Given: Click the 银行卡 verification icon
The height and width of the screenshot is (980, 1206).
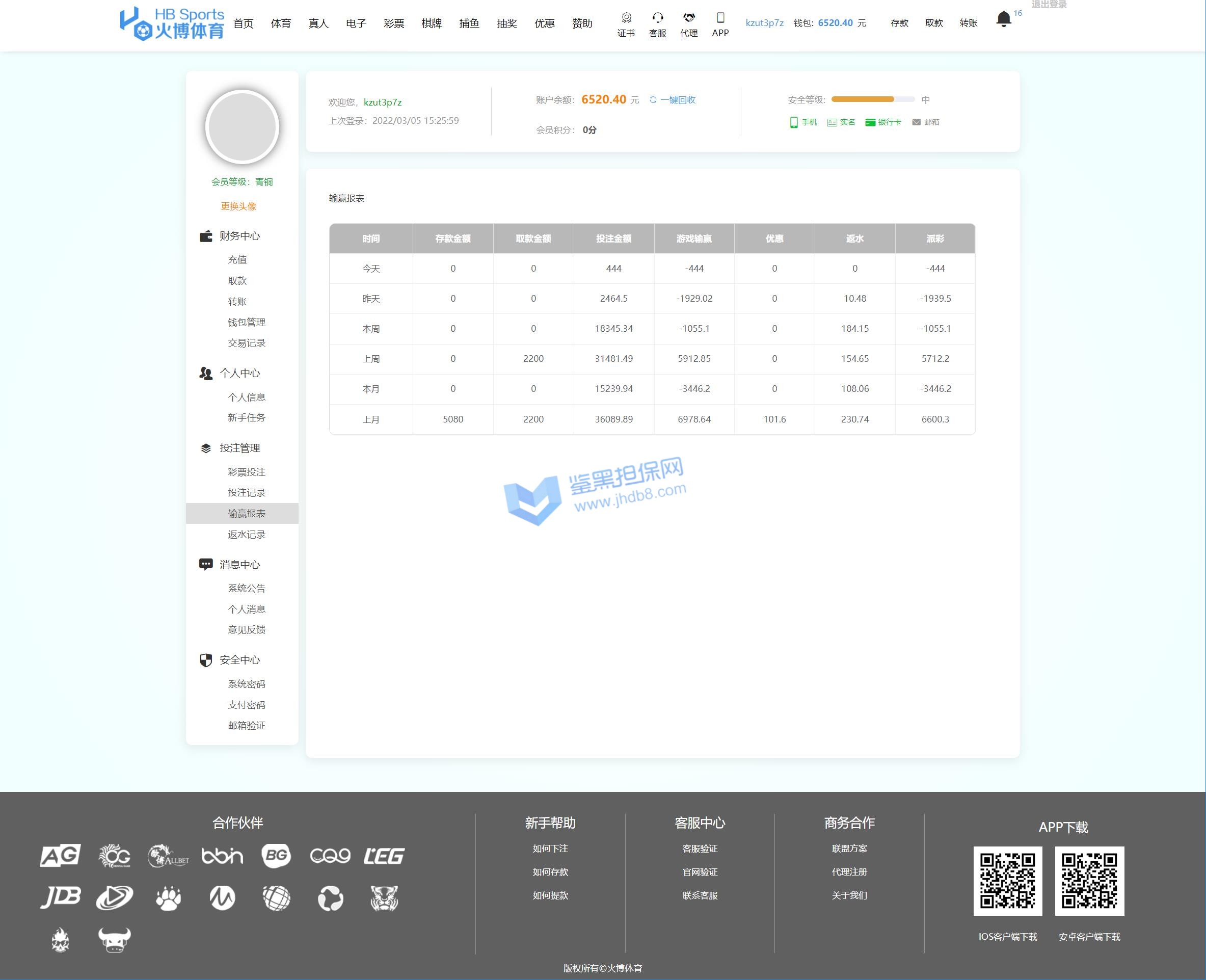Looking at the screenshot, I should (870, 122).
